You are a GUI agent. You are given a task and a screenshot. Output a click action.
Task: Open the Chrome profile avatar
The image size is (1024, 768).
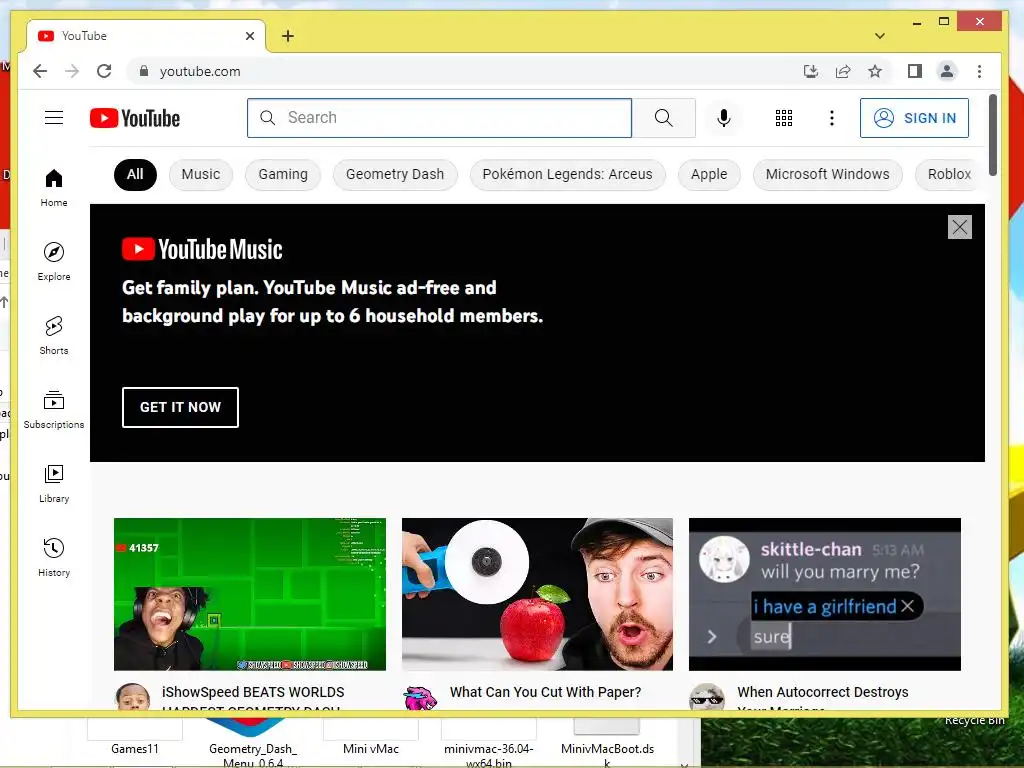tap(947, 71)
